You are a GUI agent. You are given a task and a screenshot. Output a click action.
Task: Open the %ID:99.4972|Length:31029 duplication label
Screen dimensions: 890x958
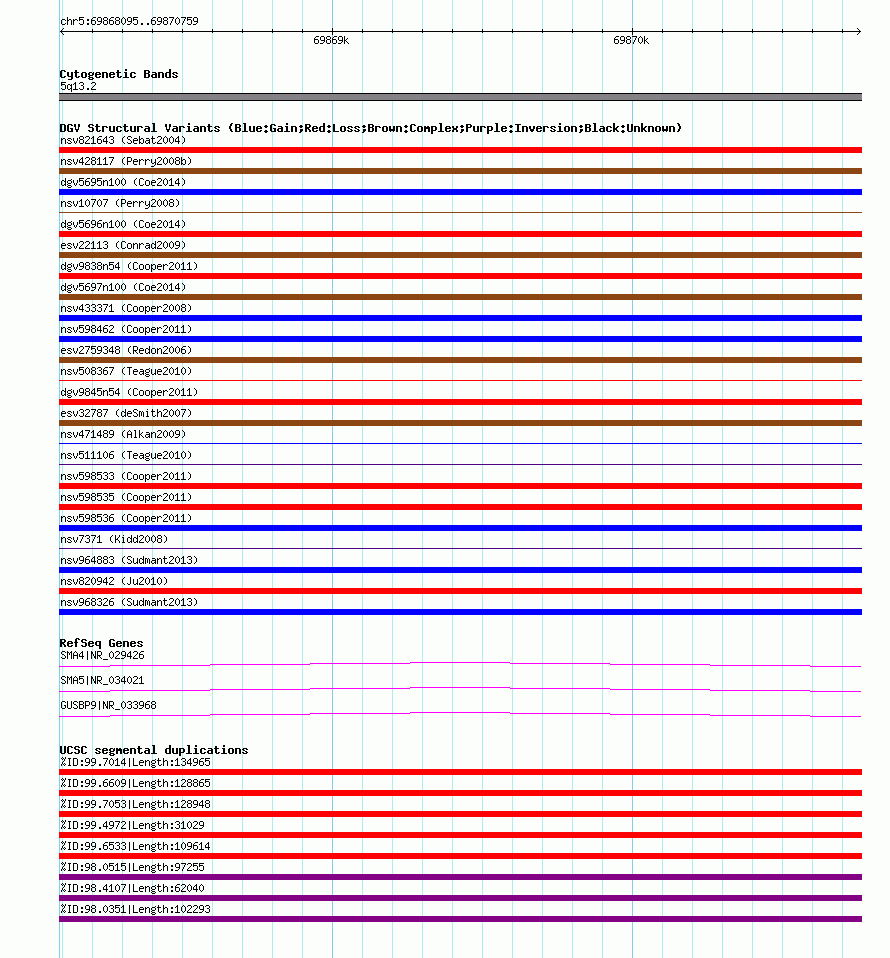[x=132, y=825]
